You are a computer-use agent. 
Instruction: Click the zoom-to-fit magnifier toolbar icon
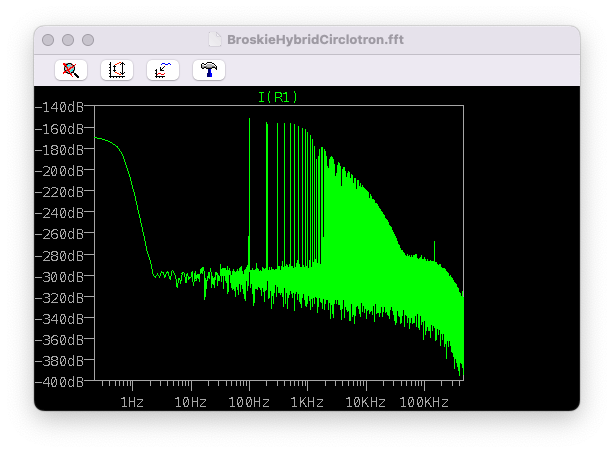[x=71, y=70]
